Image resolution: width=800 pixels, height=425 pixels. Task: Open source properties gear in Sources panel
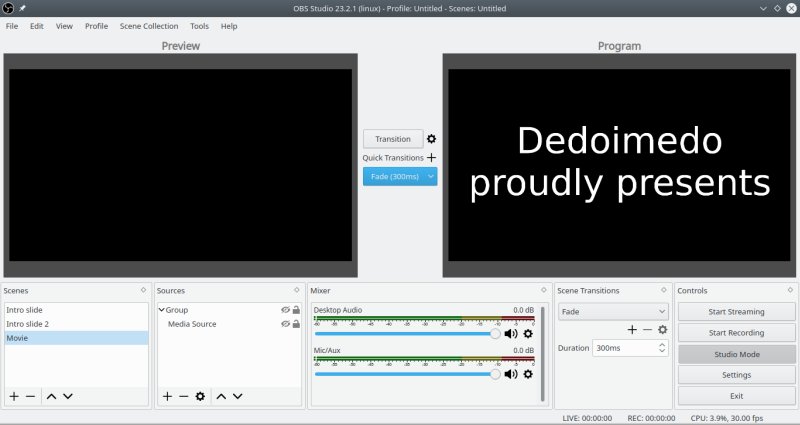tap(200, 397)
